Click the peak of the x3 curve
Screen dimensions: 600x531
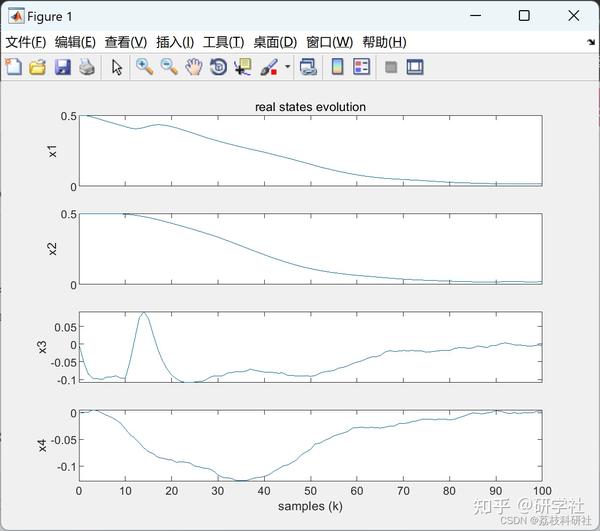pyautogui.click(x=144, y=313)
